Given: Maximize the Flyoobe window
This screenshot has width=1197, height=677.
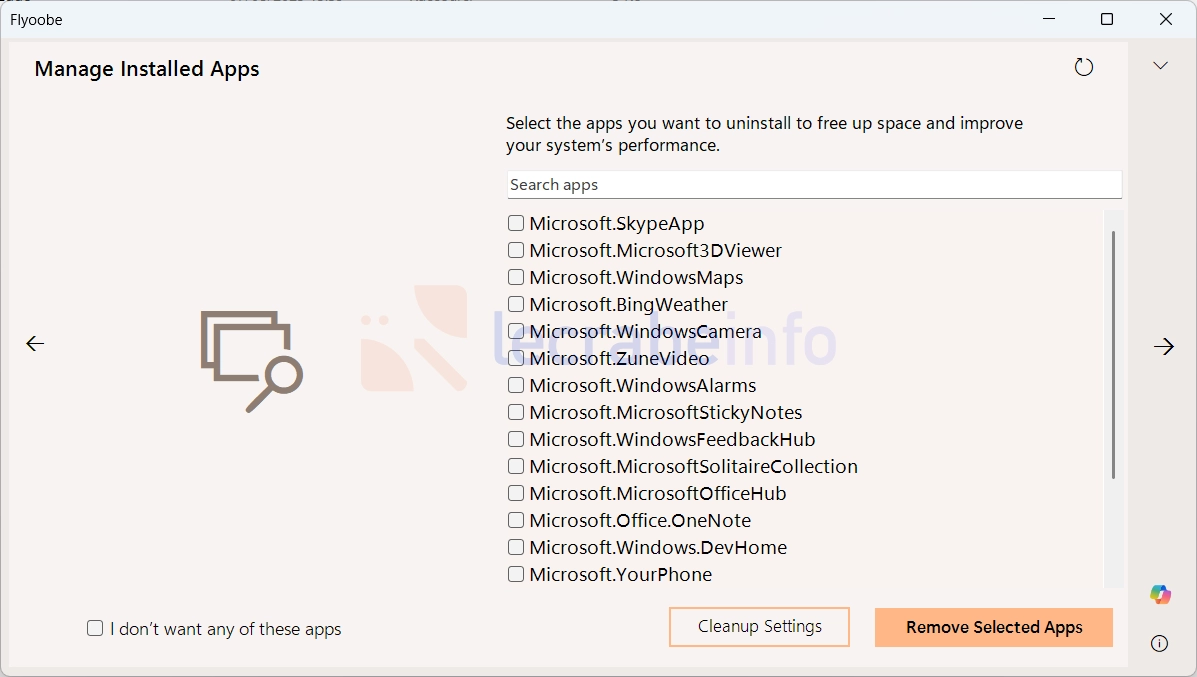Looking at the screenshot, I should 1107,19.
